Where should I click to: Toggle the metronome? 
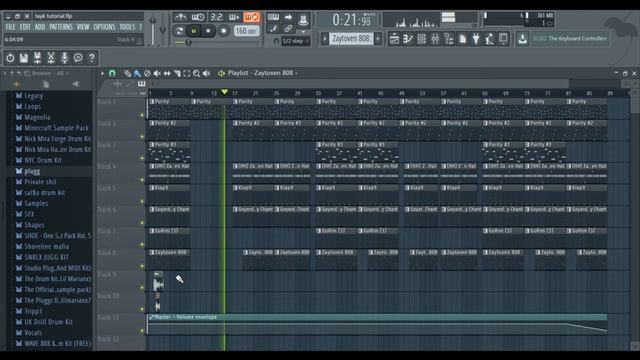point(180,17)
